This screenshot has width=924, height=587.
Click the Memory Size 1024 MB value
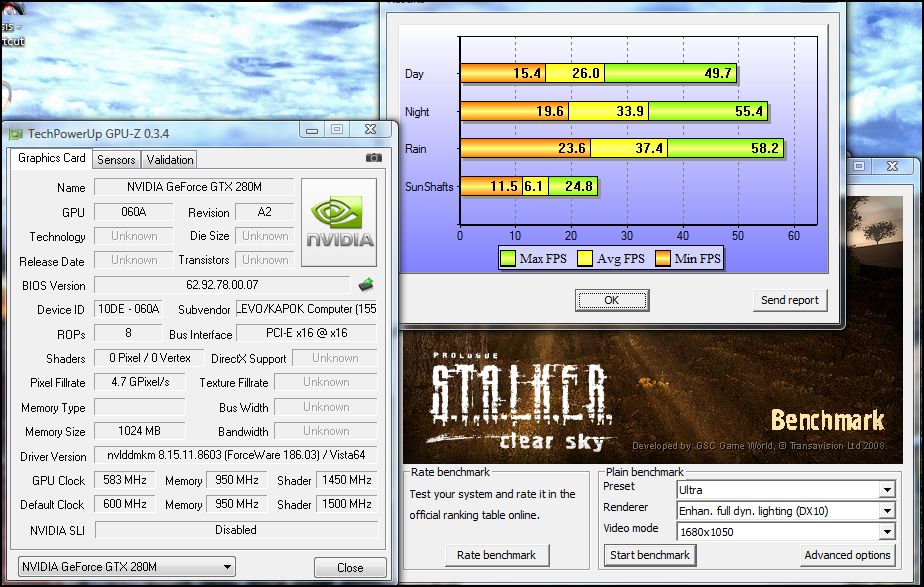140,431
